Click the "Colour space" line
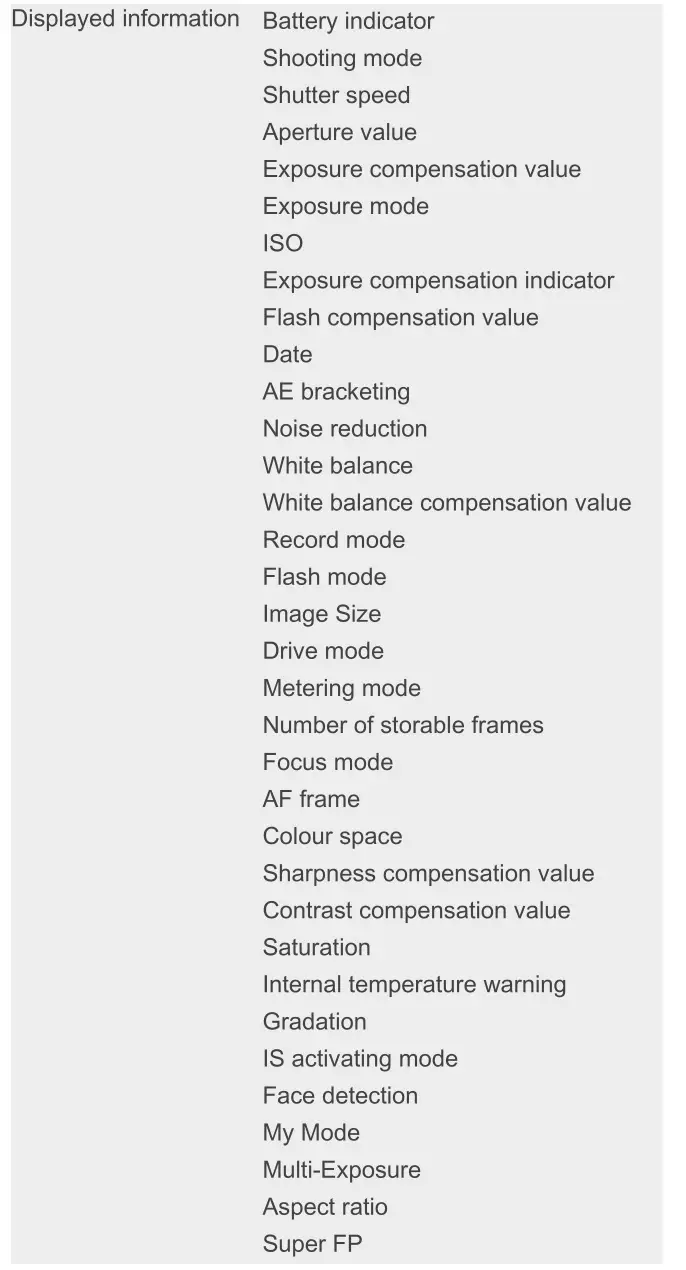The height and width of the screenshot is (1270, 686). pyautogui.click(x=332, y=835)
